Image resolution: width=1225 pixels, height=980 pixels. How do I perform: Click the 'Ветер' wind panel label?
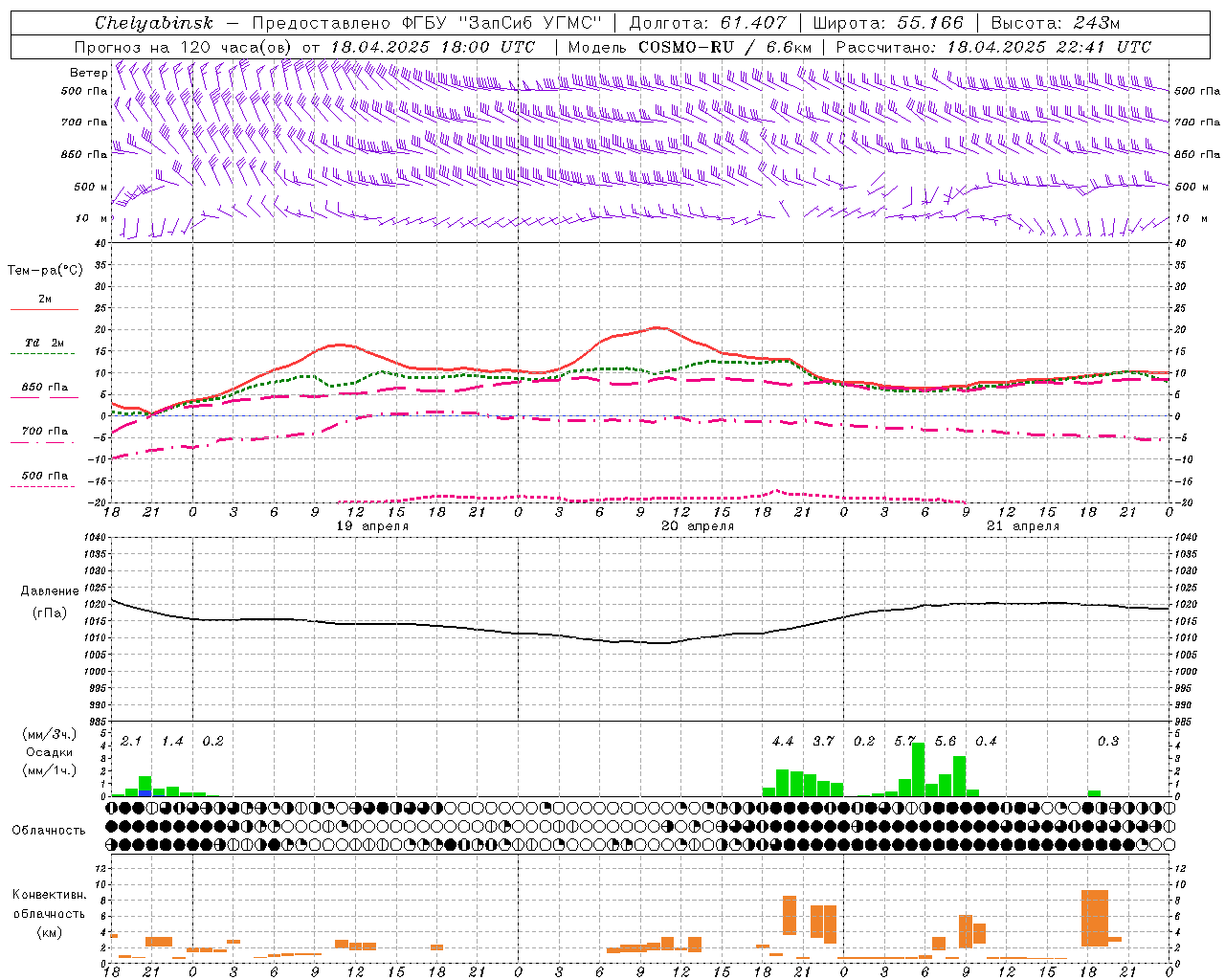click(x=88, y=73)
